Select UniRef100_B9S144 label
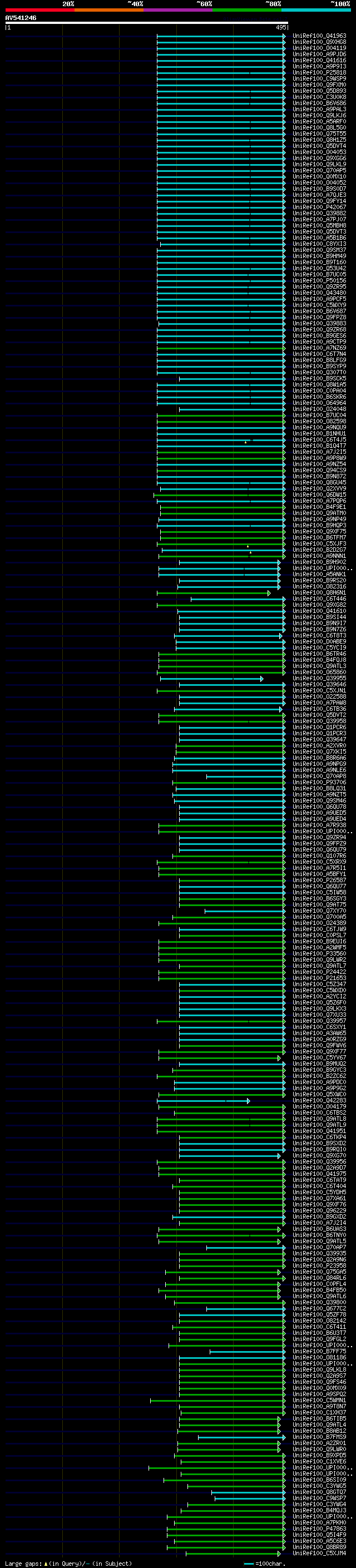The width and height of the screenshot is (356, 1568). pos(319,617)
